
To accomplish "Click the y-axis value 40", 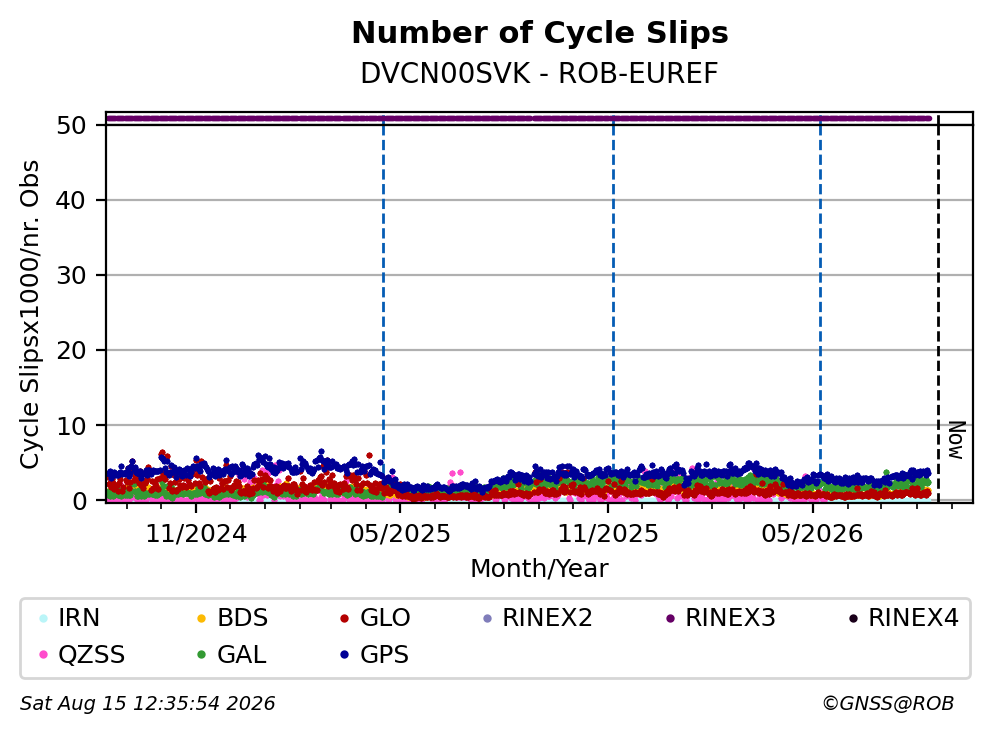I will [x=71, y=201].
